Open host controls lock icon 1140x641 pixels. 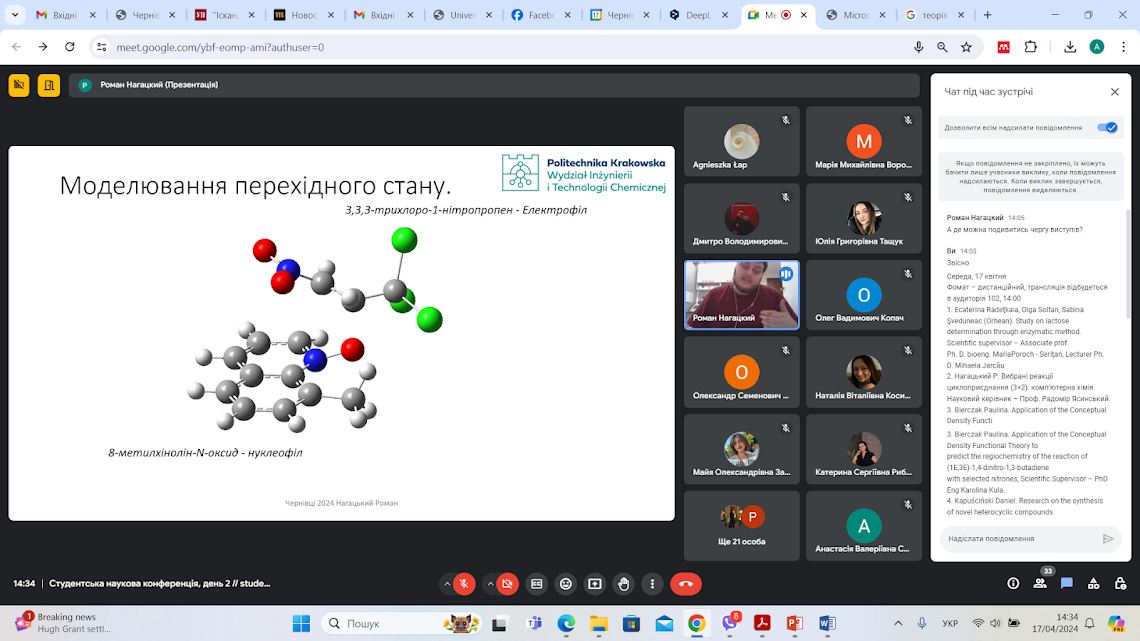coord(1120,584)
